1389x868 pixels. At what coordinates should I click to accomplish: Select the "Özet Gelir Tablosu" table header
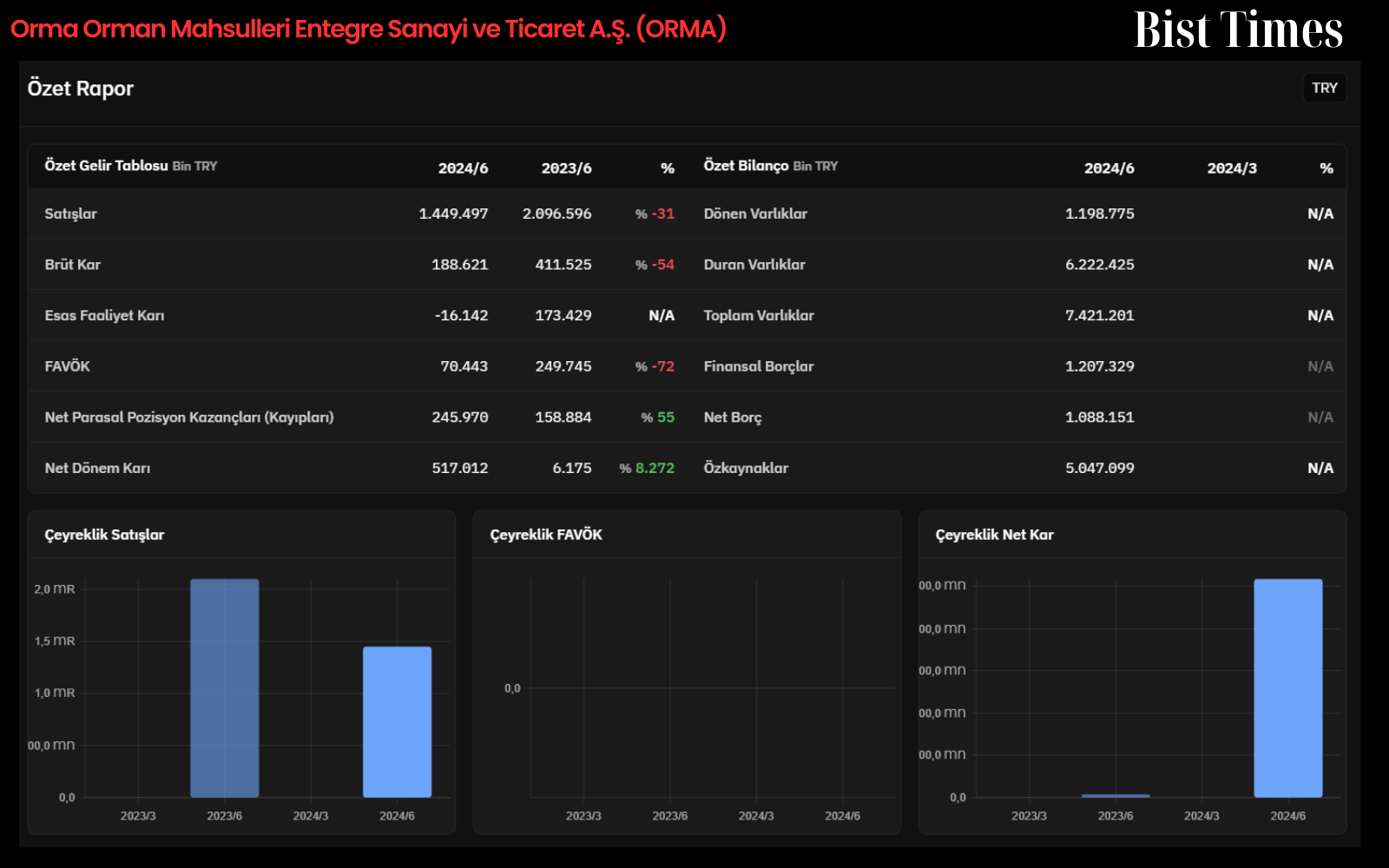(107, 166)
